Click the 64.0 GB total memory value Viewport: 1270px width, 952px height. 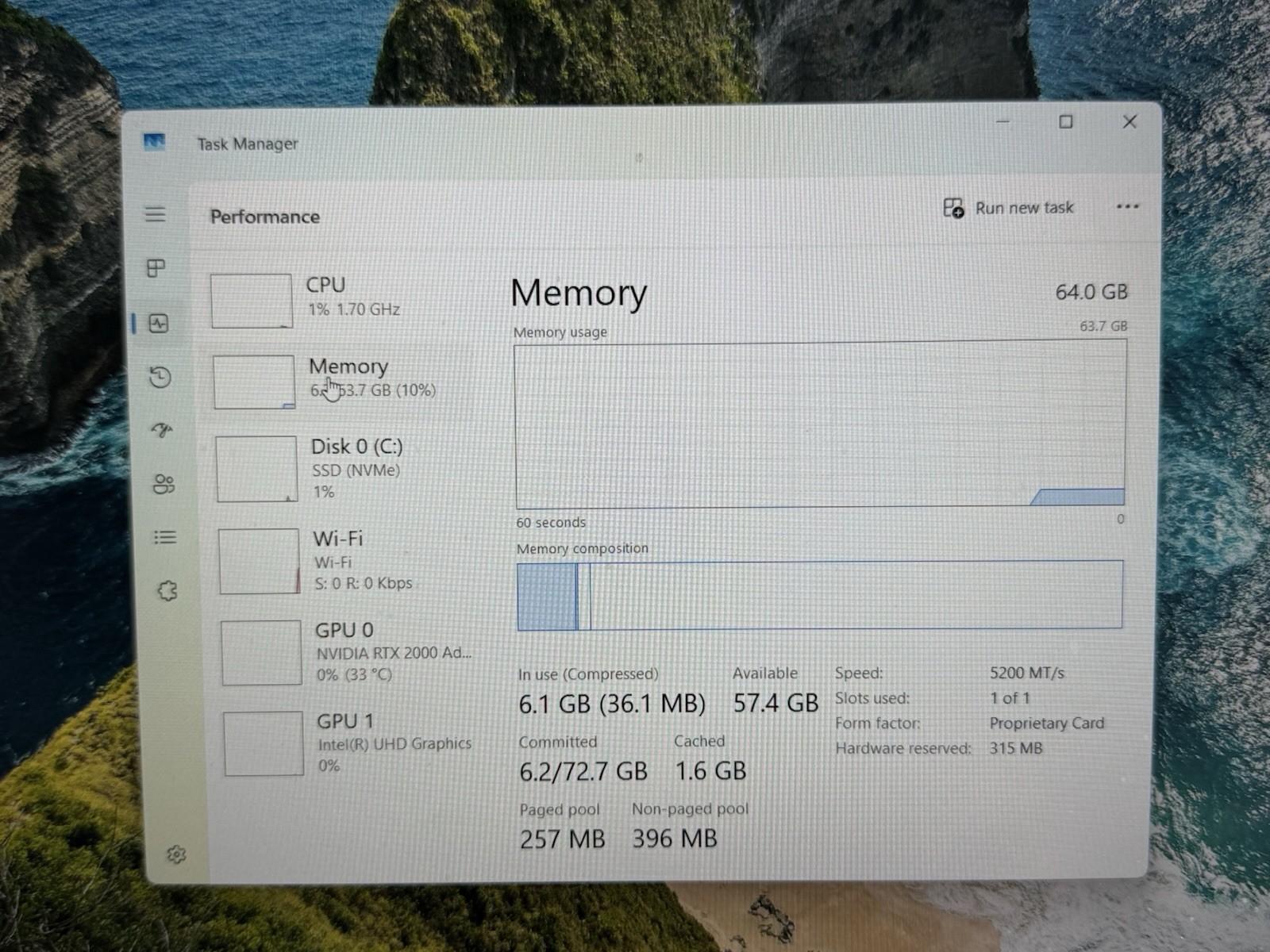[1091, 292]
